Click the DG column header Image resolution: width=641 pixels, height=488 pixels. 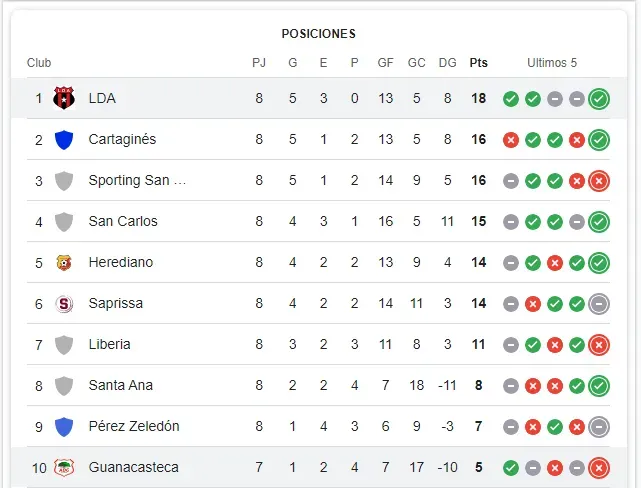[447, 63]
